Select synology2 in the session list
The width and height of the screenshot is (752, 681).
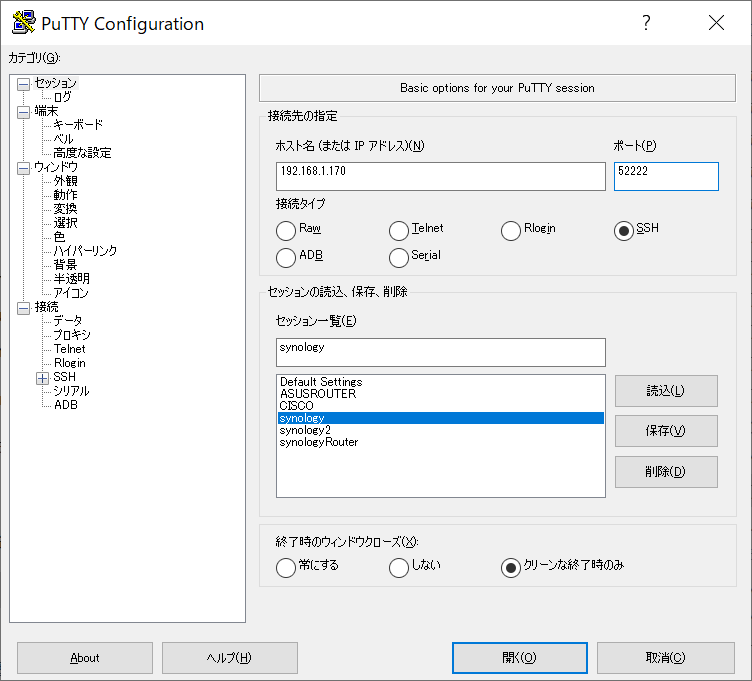coord(441,430)
